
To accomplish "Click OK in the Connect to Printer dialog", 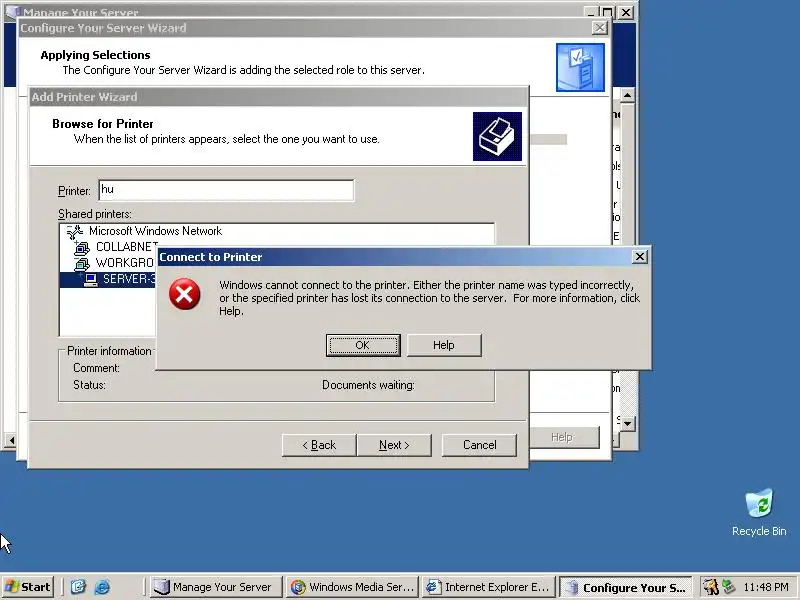I will click(363, 345).
